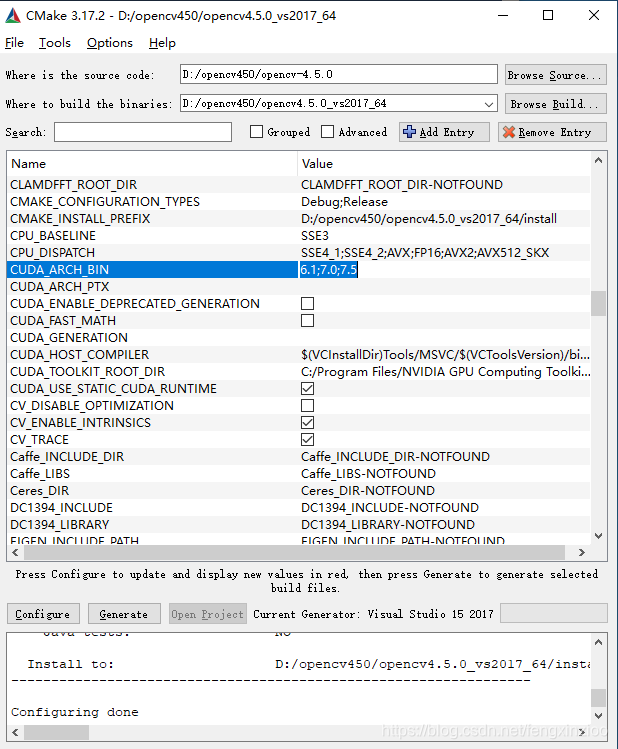Click the Configure button
This screenshot has width=618, height=749.
tap(43, 614)
